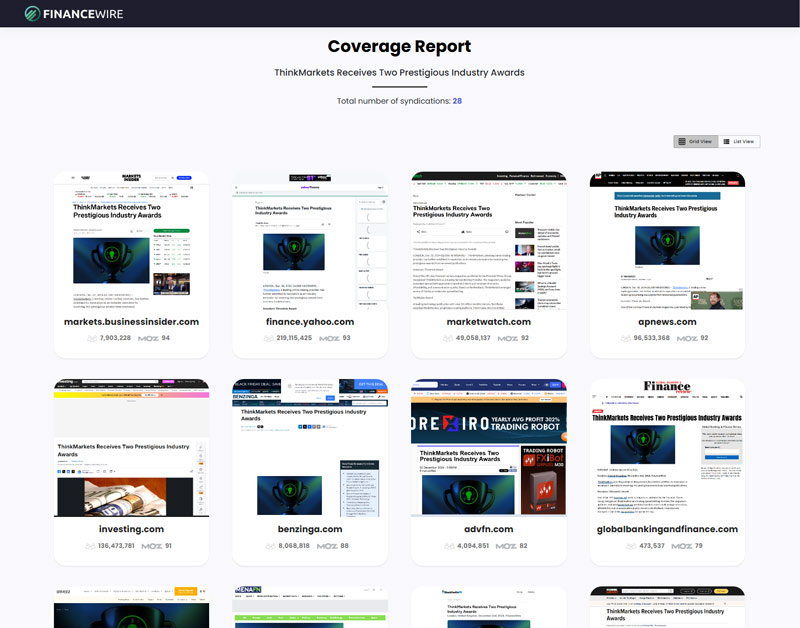
Task: Open the Global Banking and Finance screenshot thumbnail
Action: pos(667,448)
